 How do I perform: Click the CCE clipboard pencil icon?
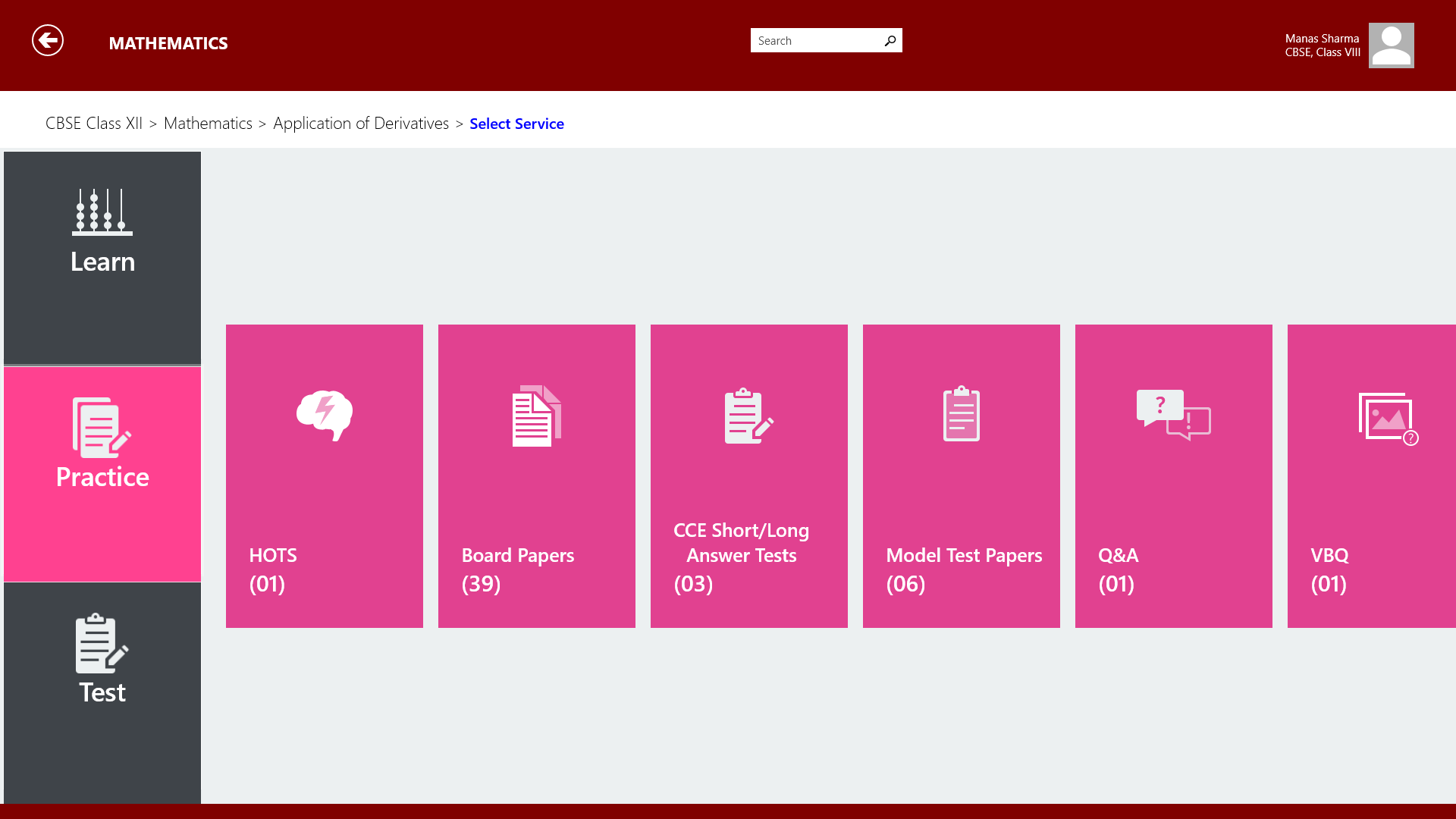(748, 416)
